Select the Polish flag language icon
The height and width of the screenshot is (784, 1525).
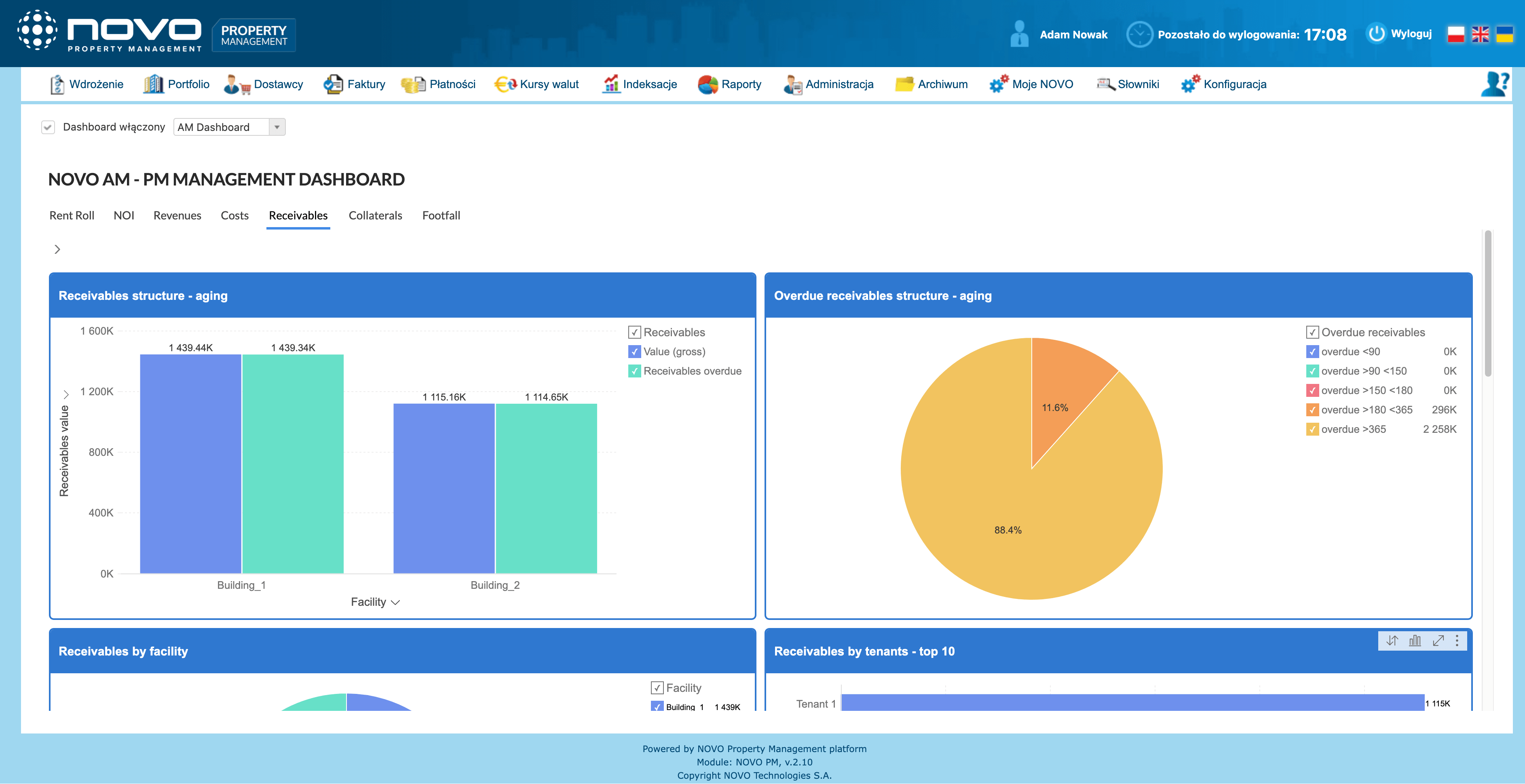[1456, 34]
